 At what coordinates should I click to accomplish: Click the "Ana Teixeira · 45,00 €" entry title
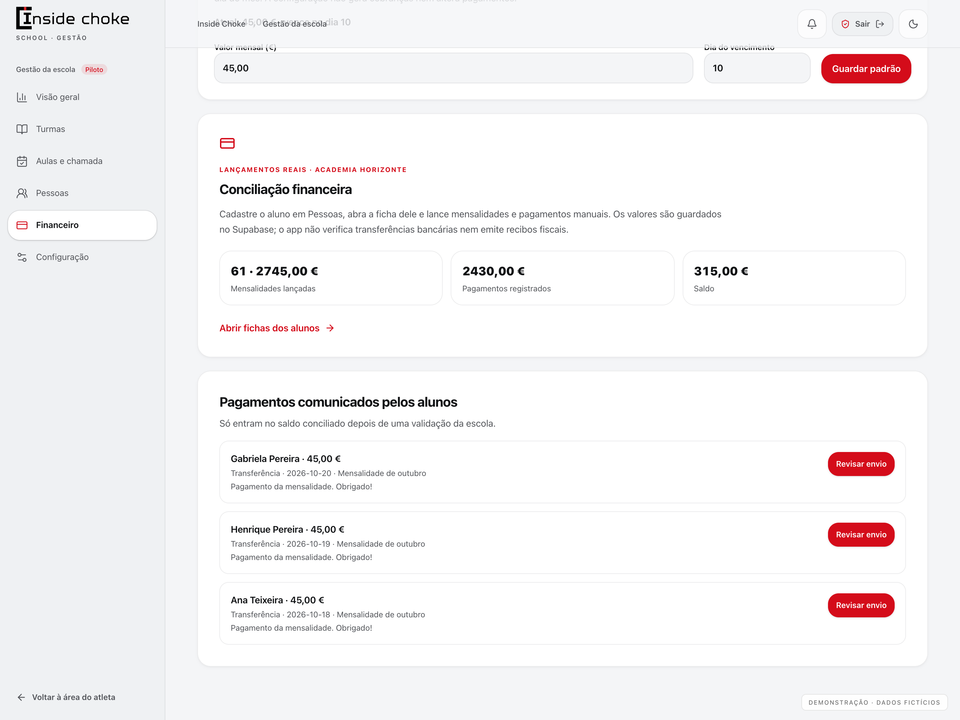coord(277,600)
